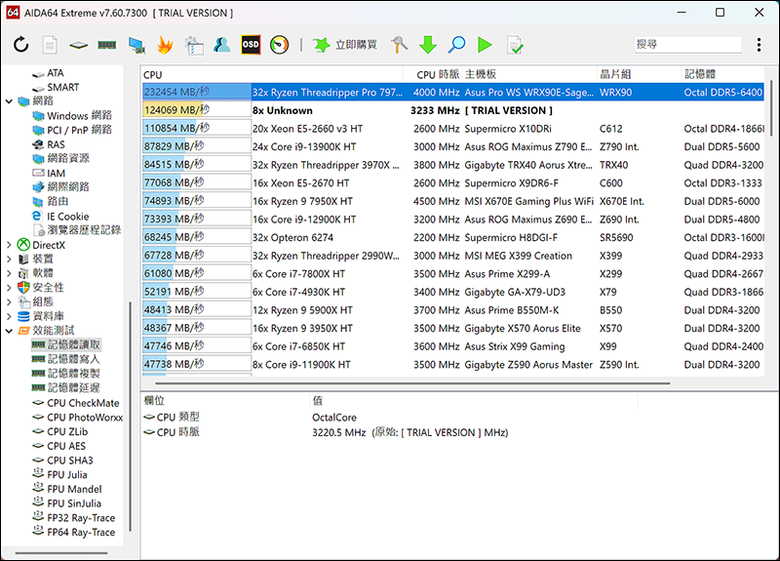Open the CPU CheckMate benchmark

click(x=76, y=403)
